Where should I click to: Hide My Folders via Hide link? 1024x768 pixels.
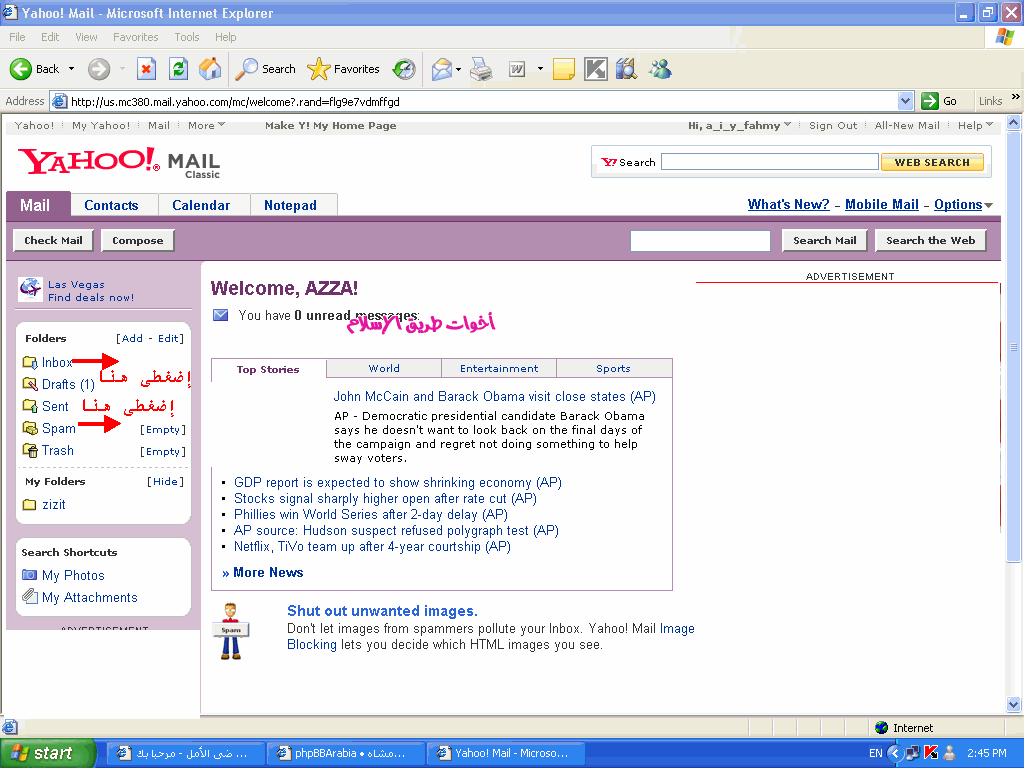point(165,481)
